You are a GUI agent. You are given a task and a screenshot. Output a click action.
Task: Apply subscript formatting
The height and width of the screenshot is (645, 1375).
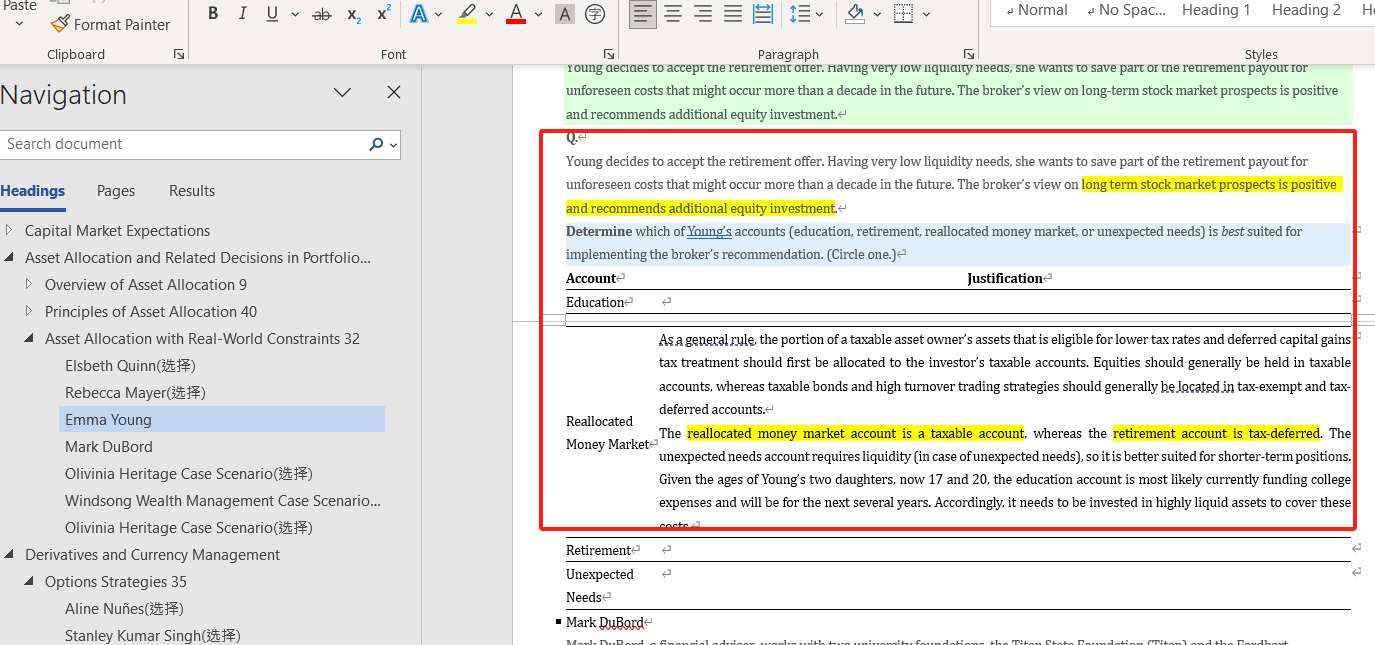[x=353, y=14]
